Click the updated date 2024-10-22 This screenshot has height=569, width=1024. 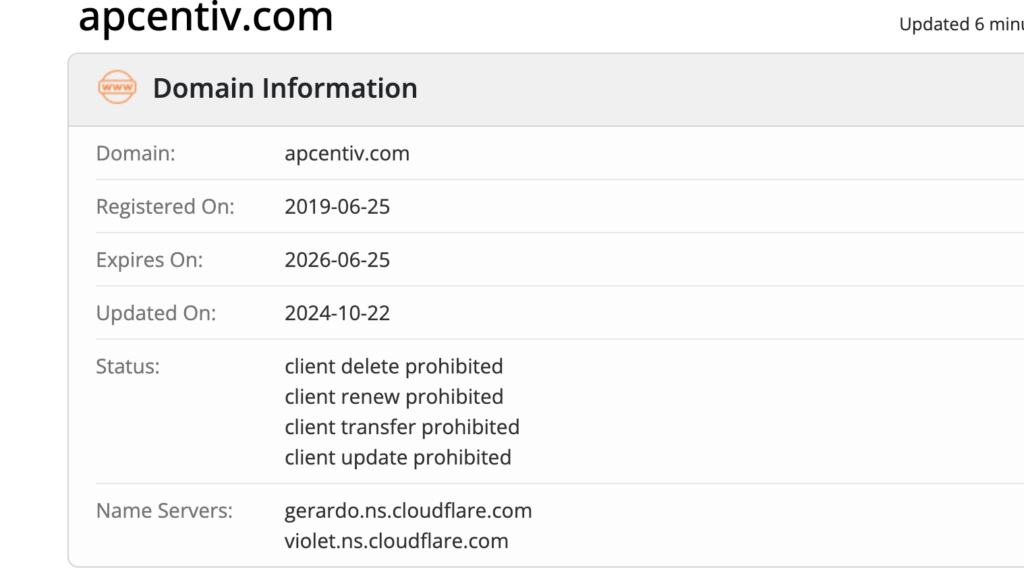[x=337, y=313]
